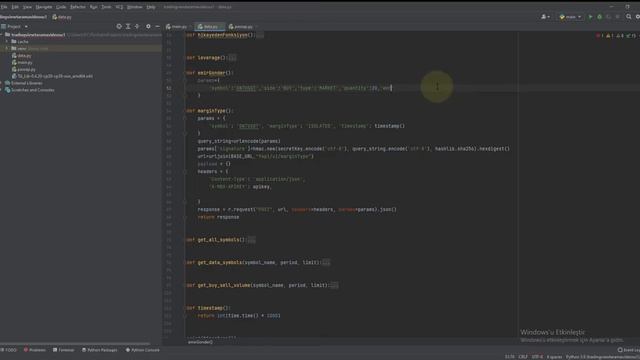Open the Window menu
Screen dimensions: 640x360
pos(135,7)
